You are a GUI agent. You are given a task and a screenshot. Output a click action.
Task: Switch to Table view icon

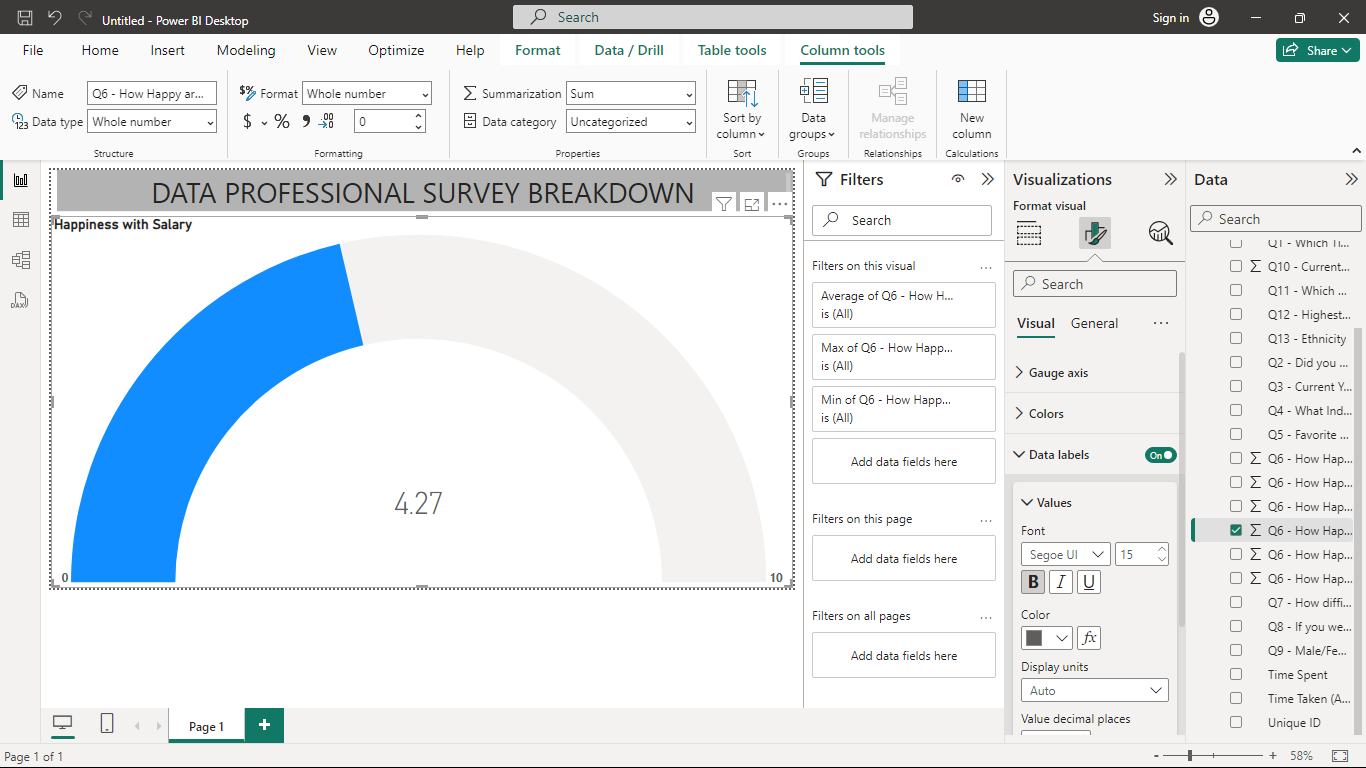coord(20,220)
